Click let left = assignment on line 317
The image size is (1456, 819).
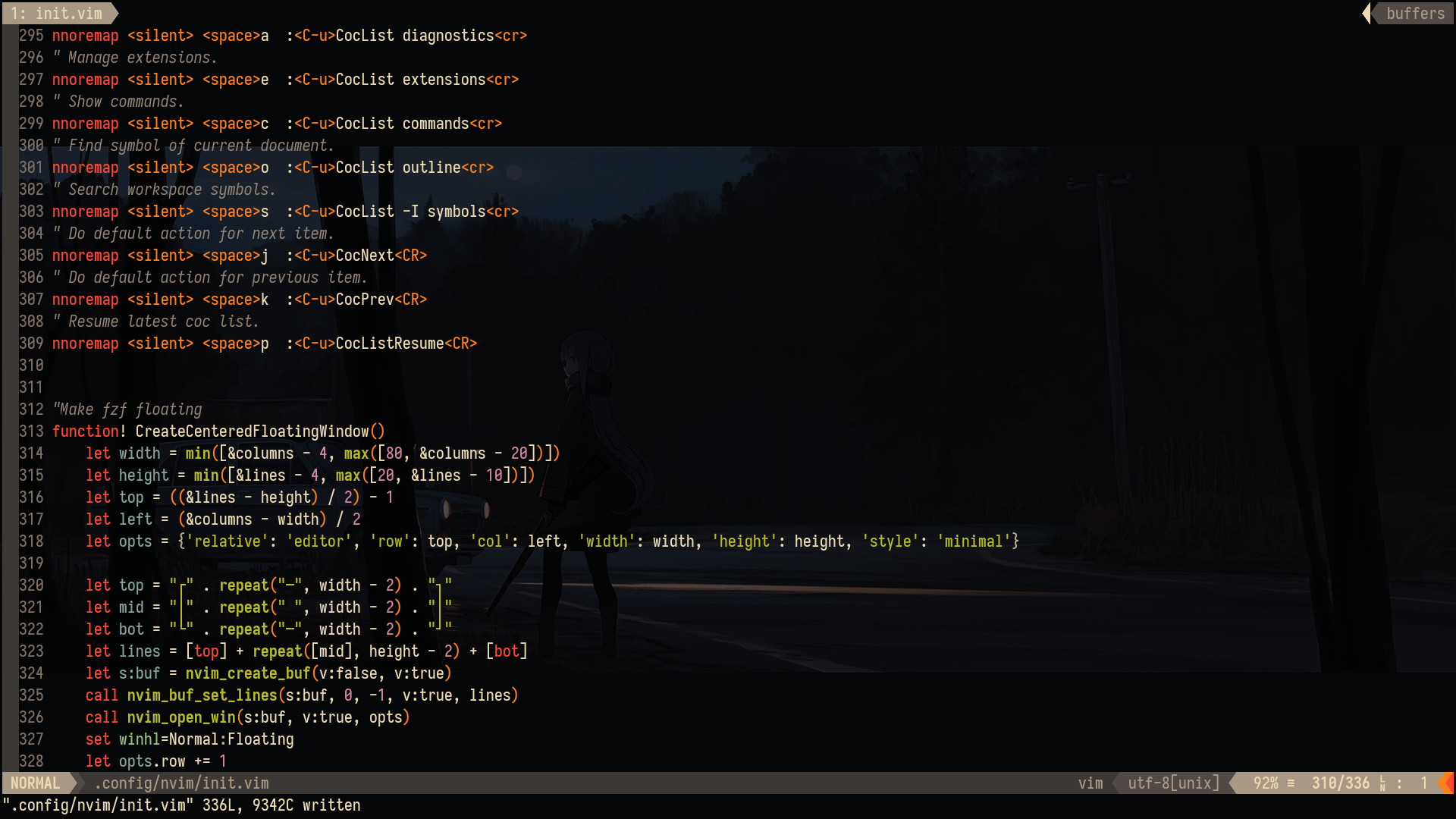[223, 519]
